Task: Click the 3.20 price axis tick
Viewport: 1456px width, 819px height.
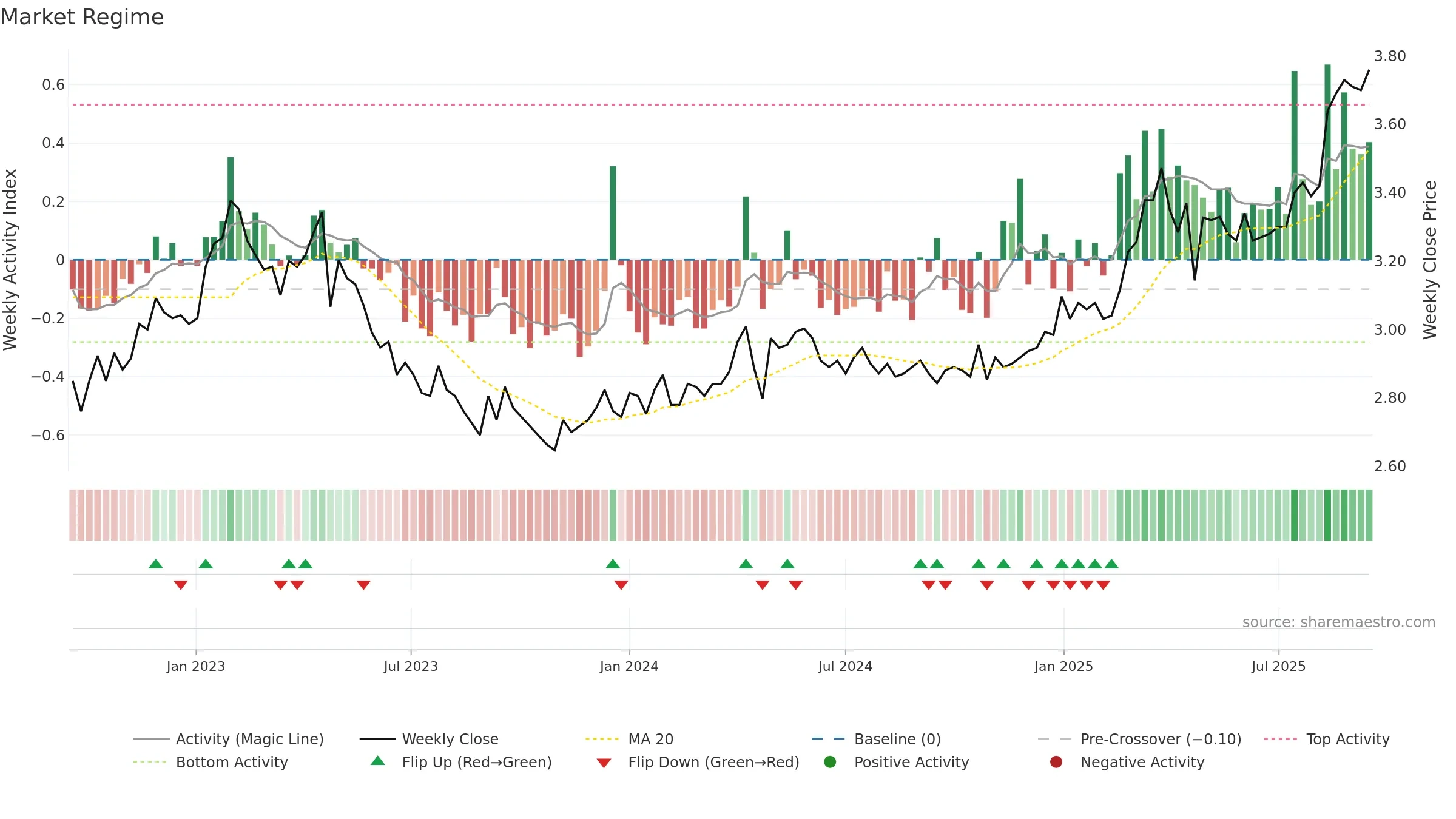Action: click(1390, 261)
